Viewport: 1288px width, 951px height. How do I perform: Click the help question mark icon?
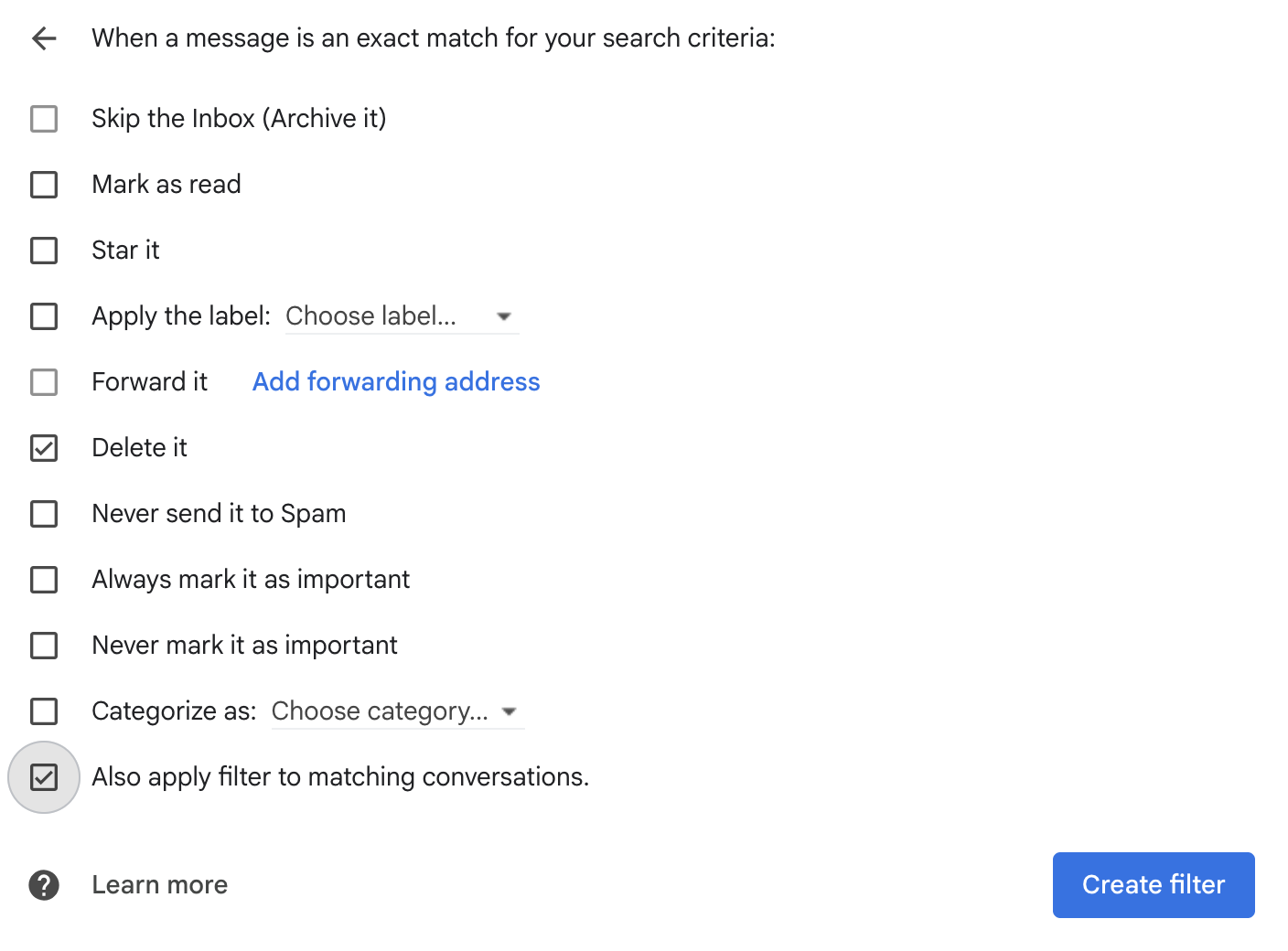(44, 885)
